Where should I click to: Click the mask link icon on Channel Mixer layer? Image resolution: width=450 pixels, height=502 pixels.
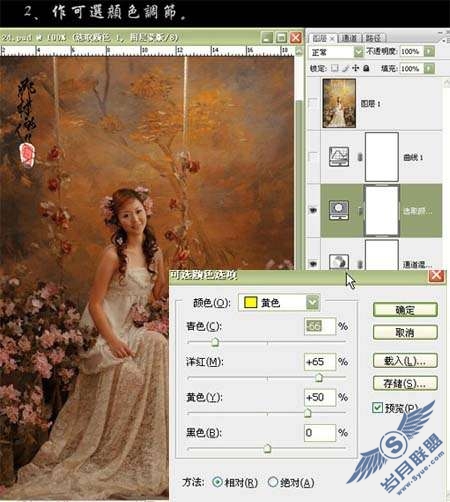click(360, 264)
